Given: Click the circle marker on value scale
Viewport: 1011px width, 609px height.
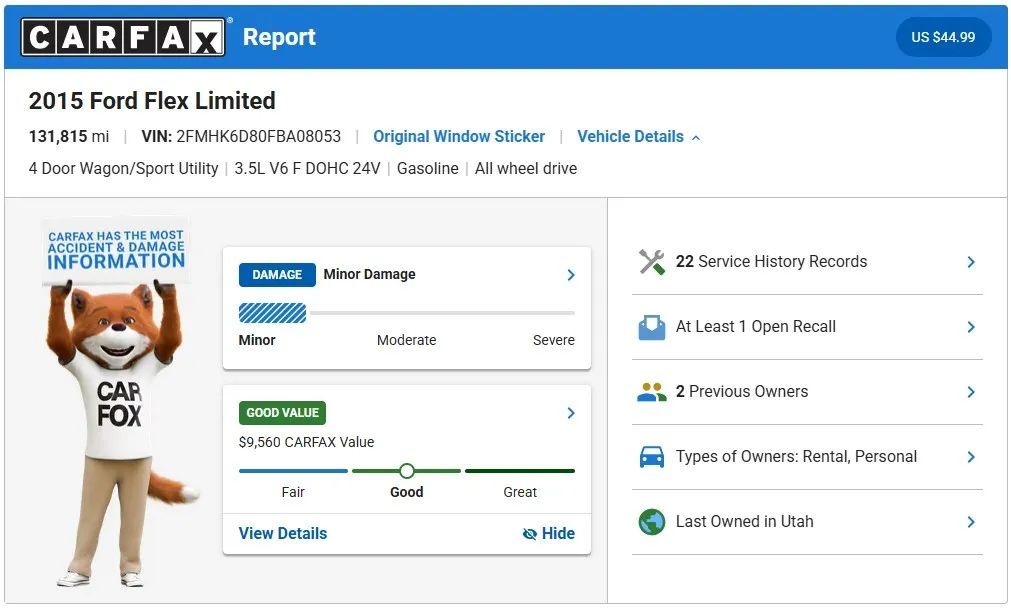Looking at the screenshot, I should (x=407, y=471).
